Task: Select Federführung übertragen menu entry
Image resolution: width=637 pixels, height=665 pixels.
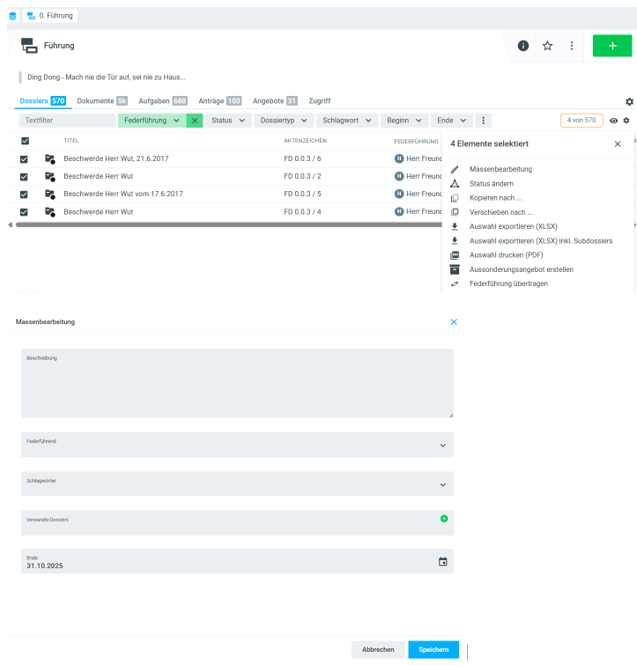Action: tap(508, 283)
